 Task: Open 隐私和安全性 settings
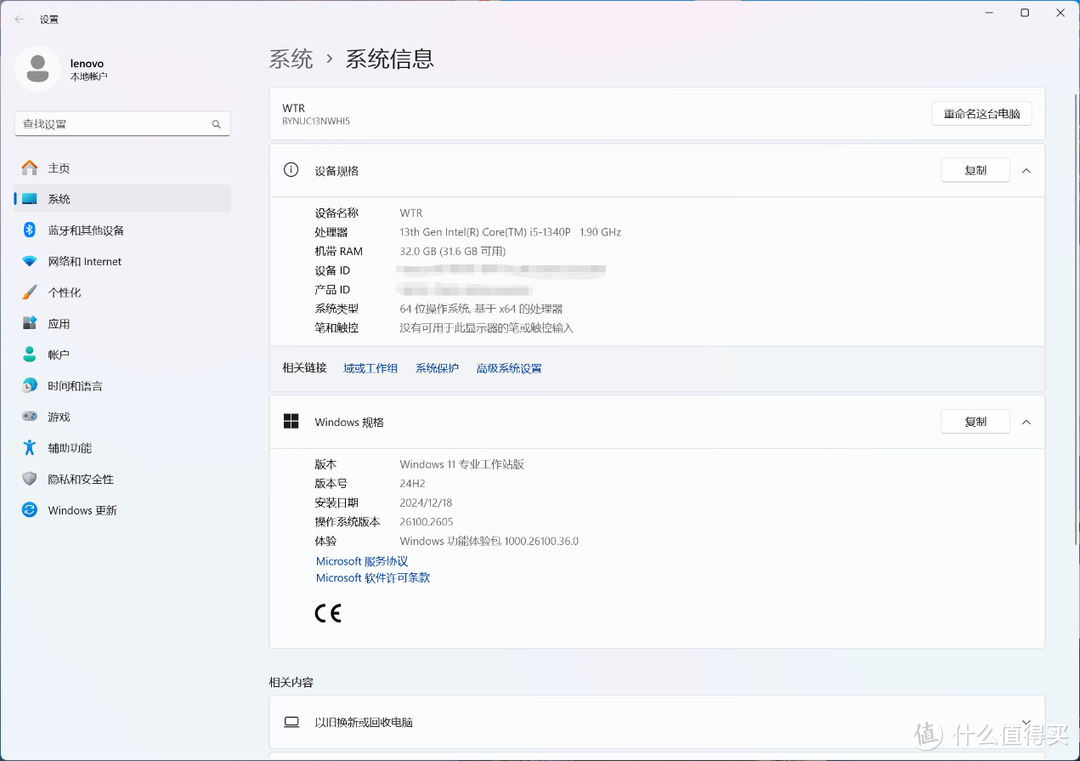123,479
